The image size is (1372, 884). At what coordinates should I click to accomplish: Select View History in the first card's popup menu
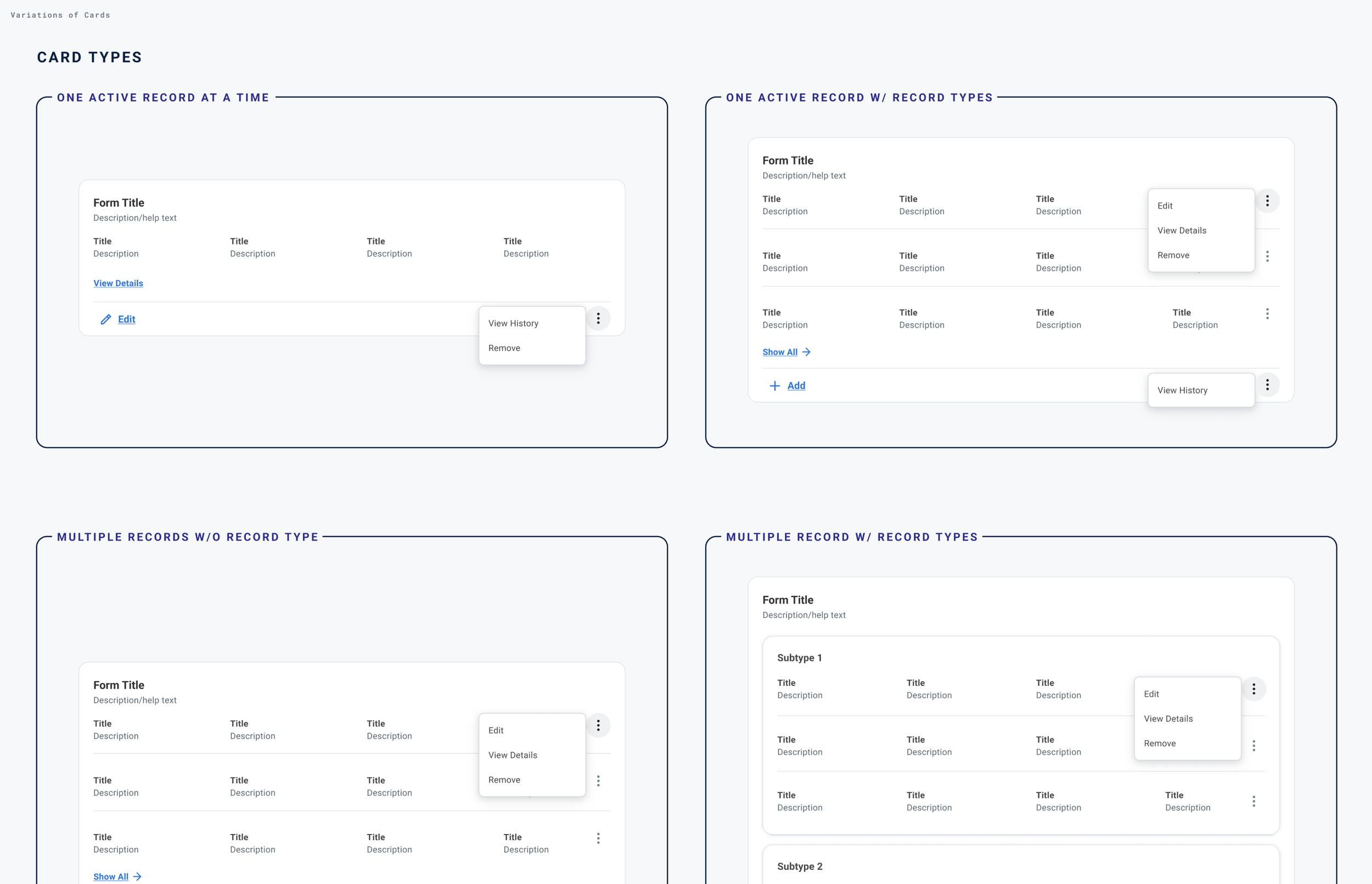tap(513, 323)
